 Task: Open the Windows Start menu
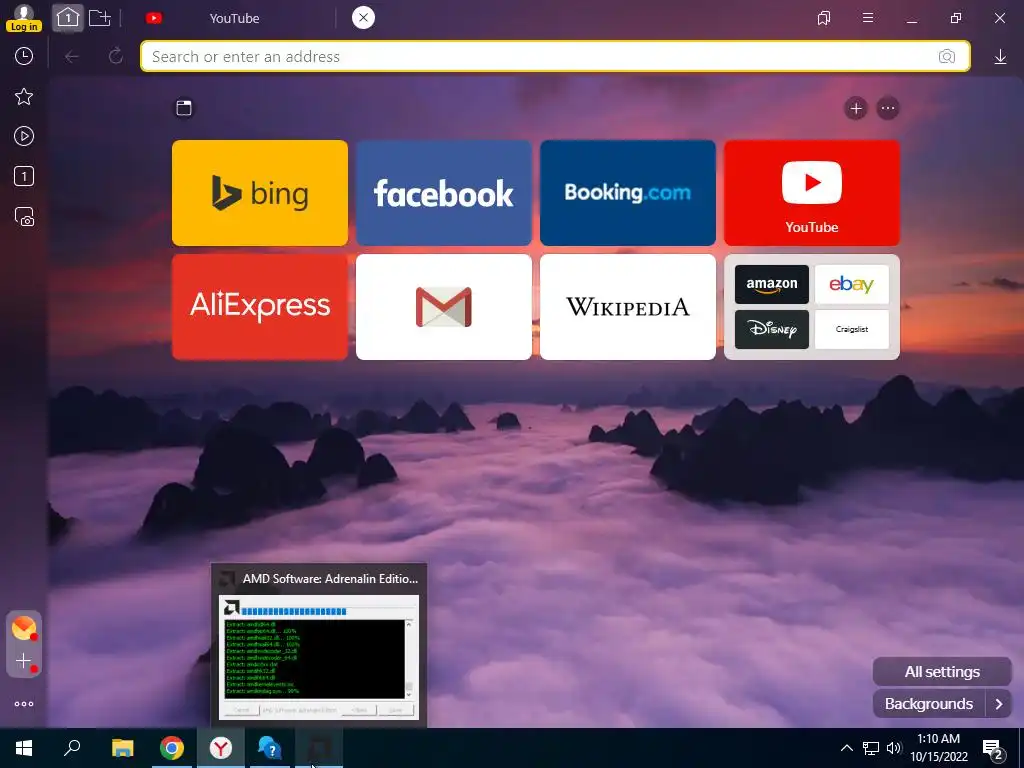tap(24, 748)
